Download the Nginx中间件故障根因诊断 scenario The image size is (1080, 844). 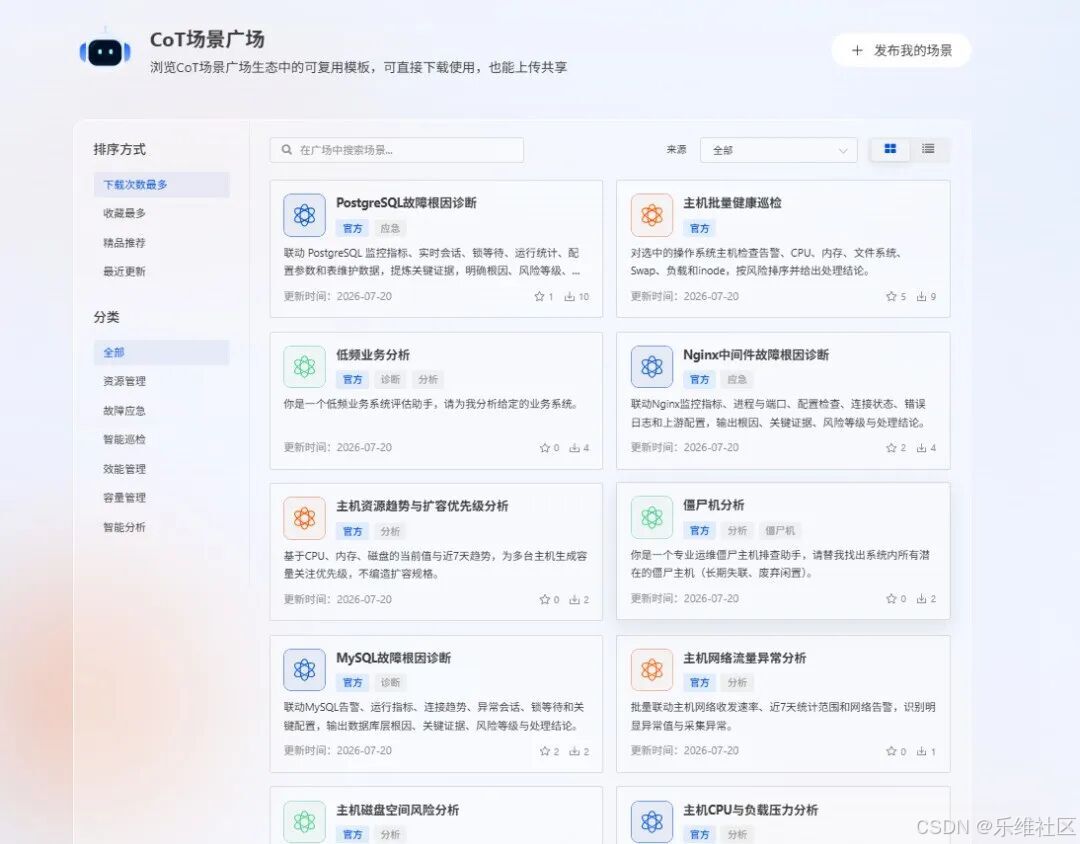click(x=922, y=448)
